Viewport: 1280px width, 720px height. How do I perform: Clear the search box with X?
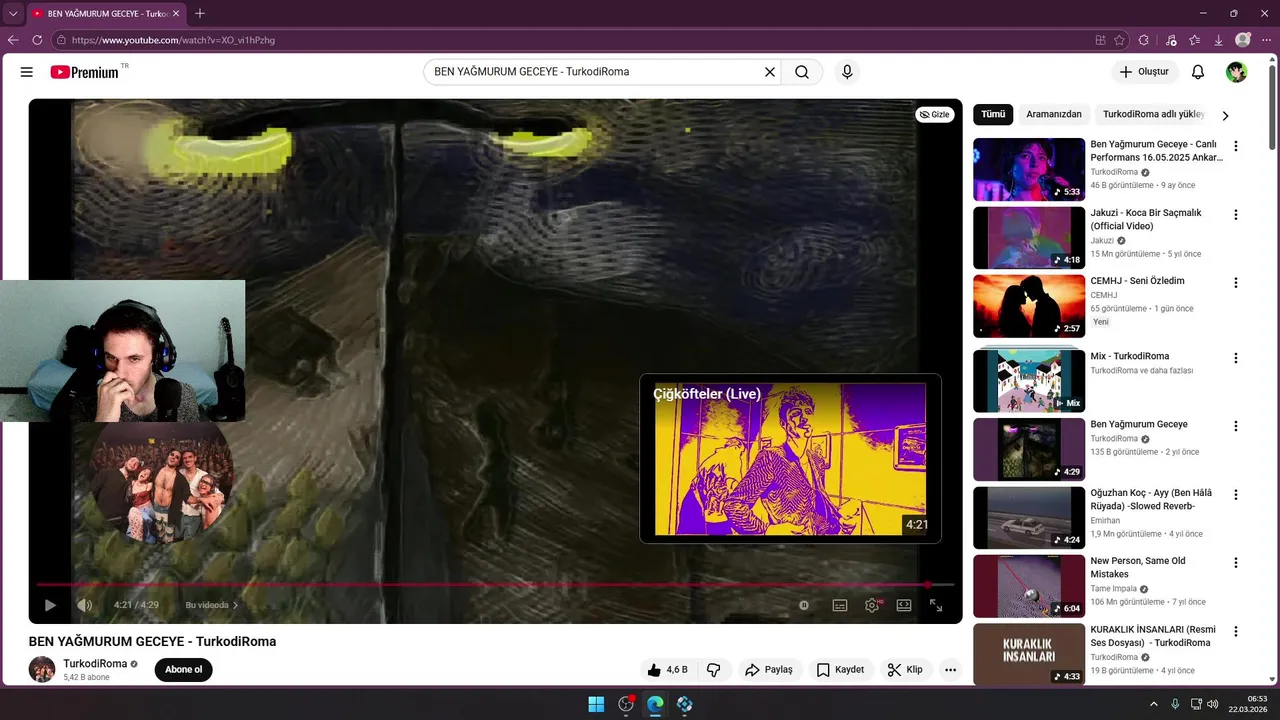click(x=770, y=72)
